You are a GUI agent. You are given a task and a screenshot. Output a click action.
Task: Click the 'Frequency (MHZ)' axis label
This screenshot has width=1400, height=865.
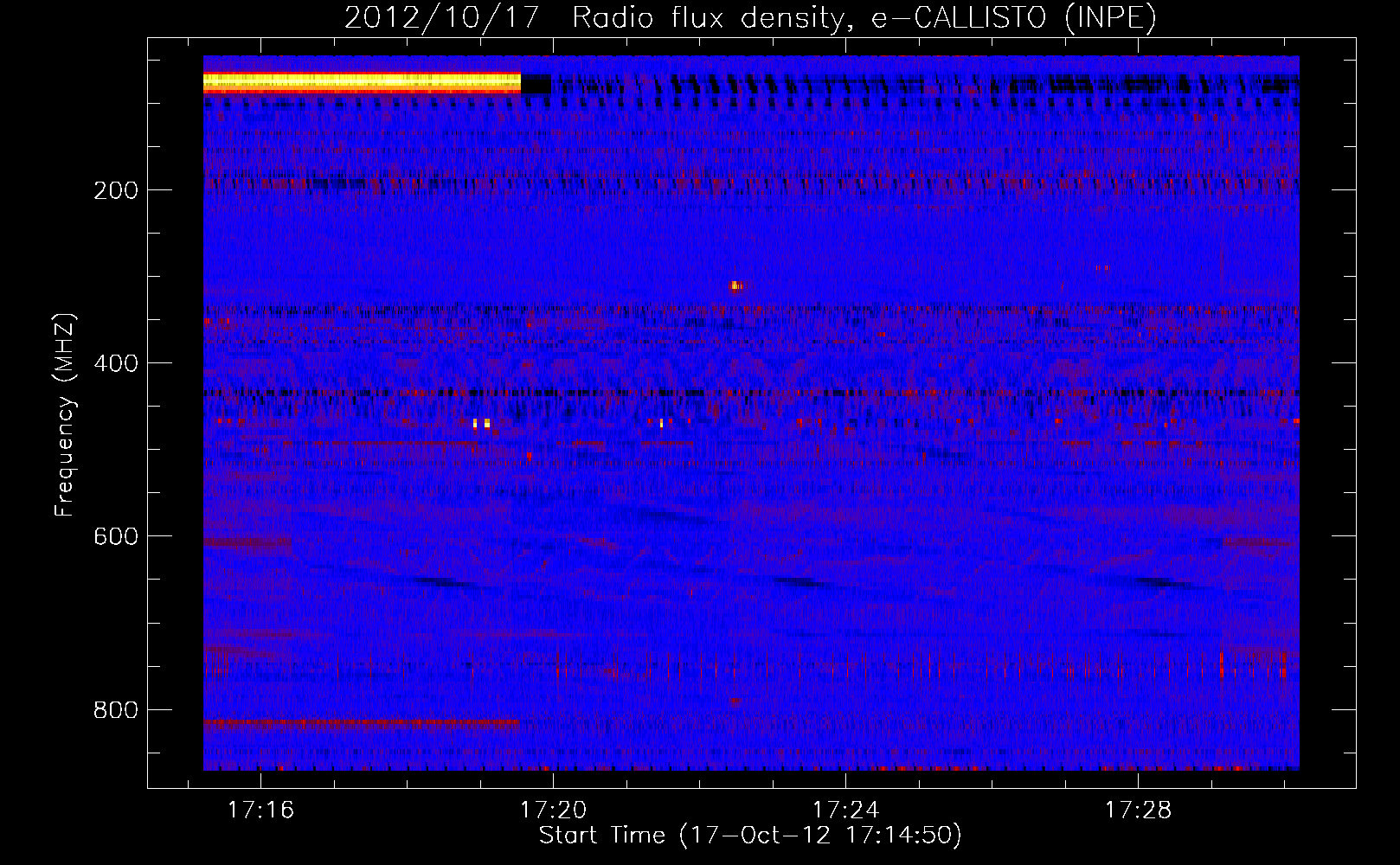pyautogui.click(x=65, y=414)
